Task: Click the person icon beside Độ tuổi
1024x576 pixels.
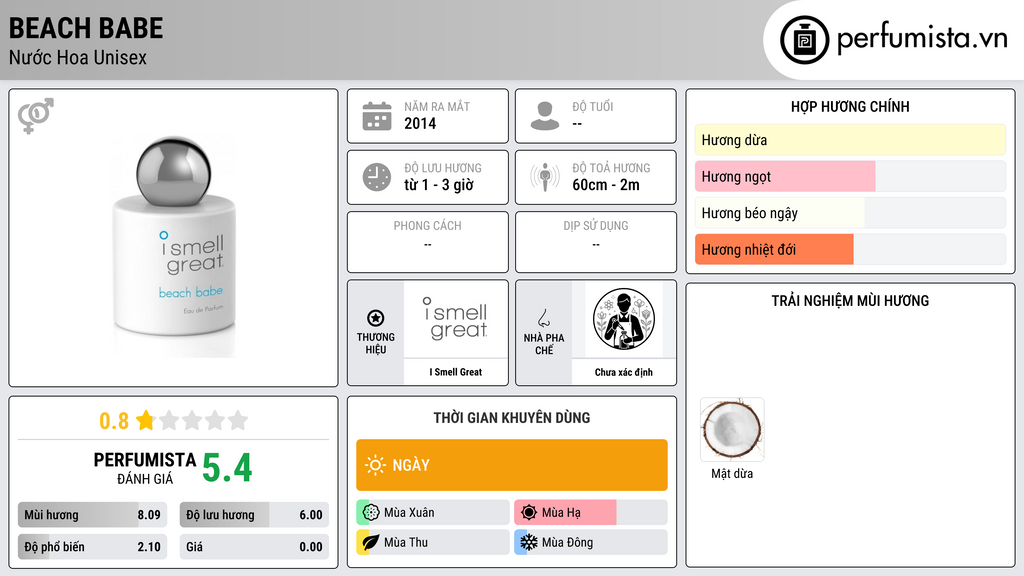Action: click(x=545, y=116)
